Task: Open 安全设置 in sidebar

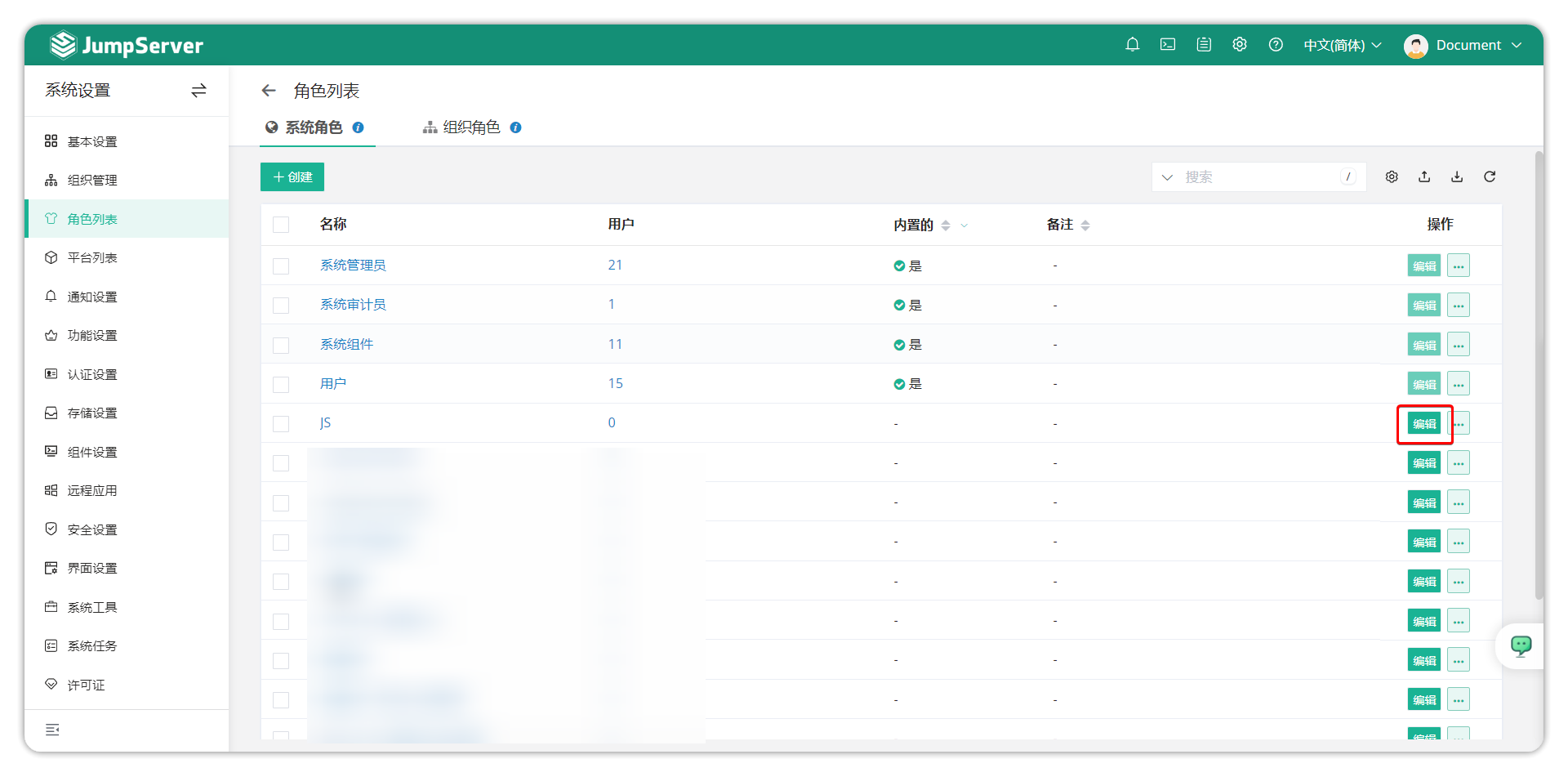Action: click(127, 529)
